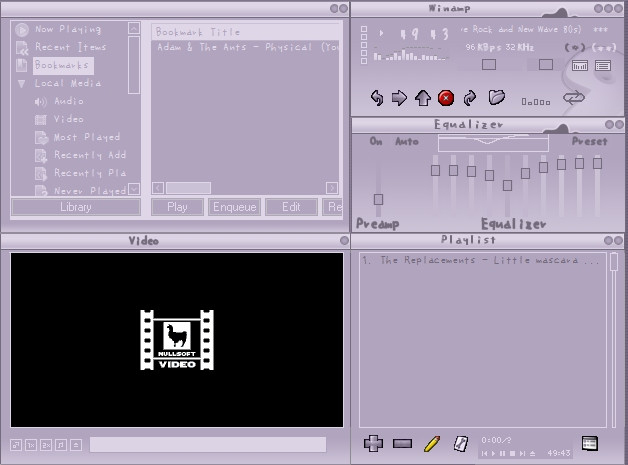Select Audio under Local Media
Viewport: 628px width, 465px height.
click(69, 101)
